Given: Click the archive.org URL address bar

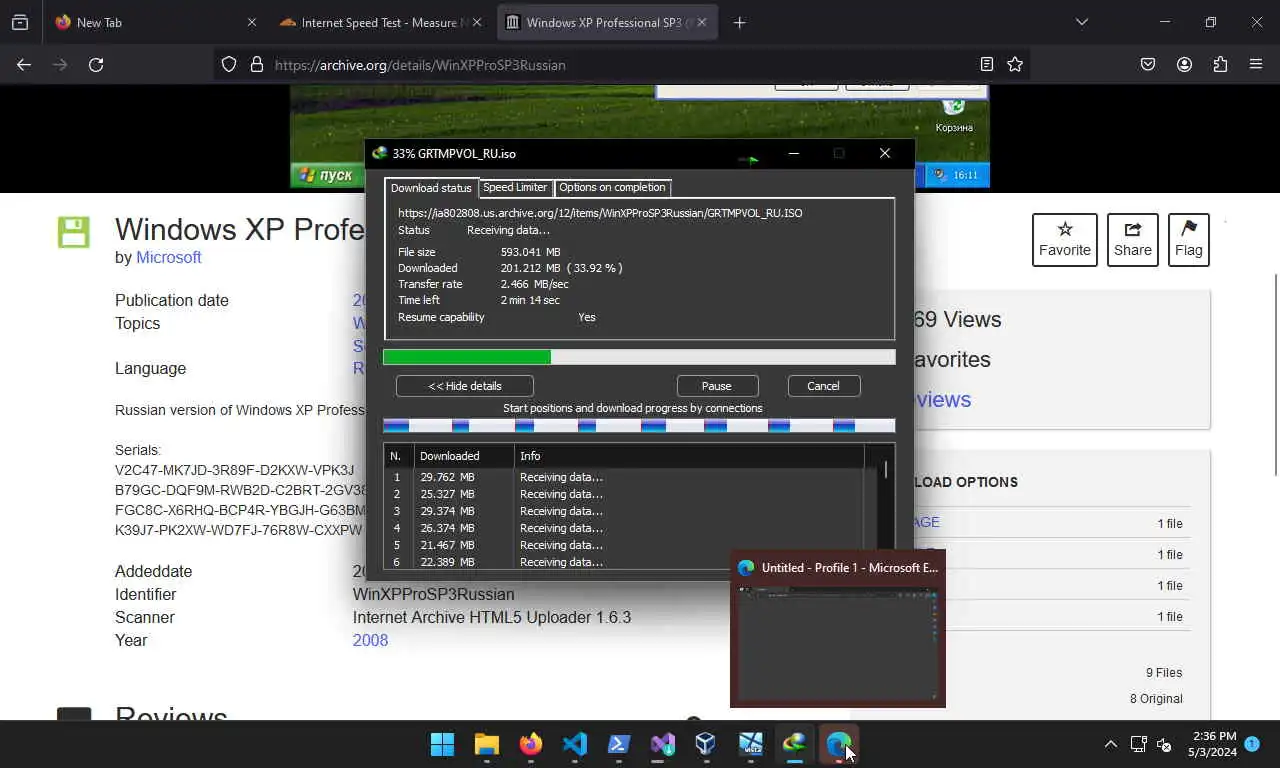Looking at the screenshot, I should coord(620,64).
